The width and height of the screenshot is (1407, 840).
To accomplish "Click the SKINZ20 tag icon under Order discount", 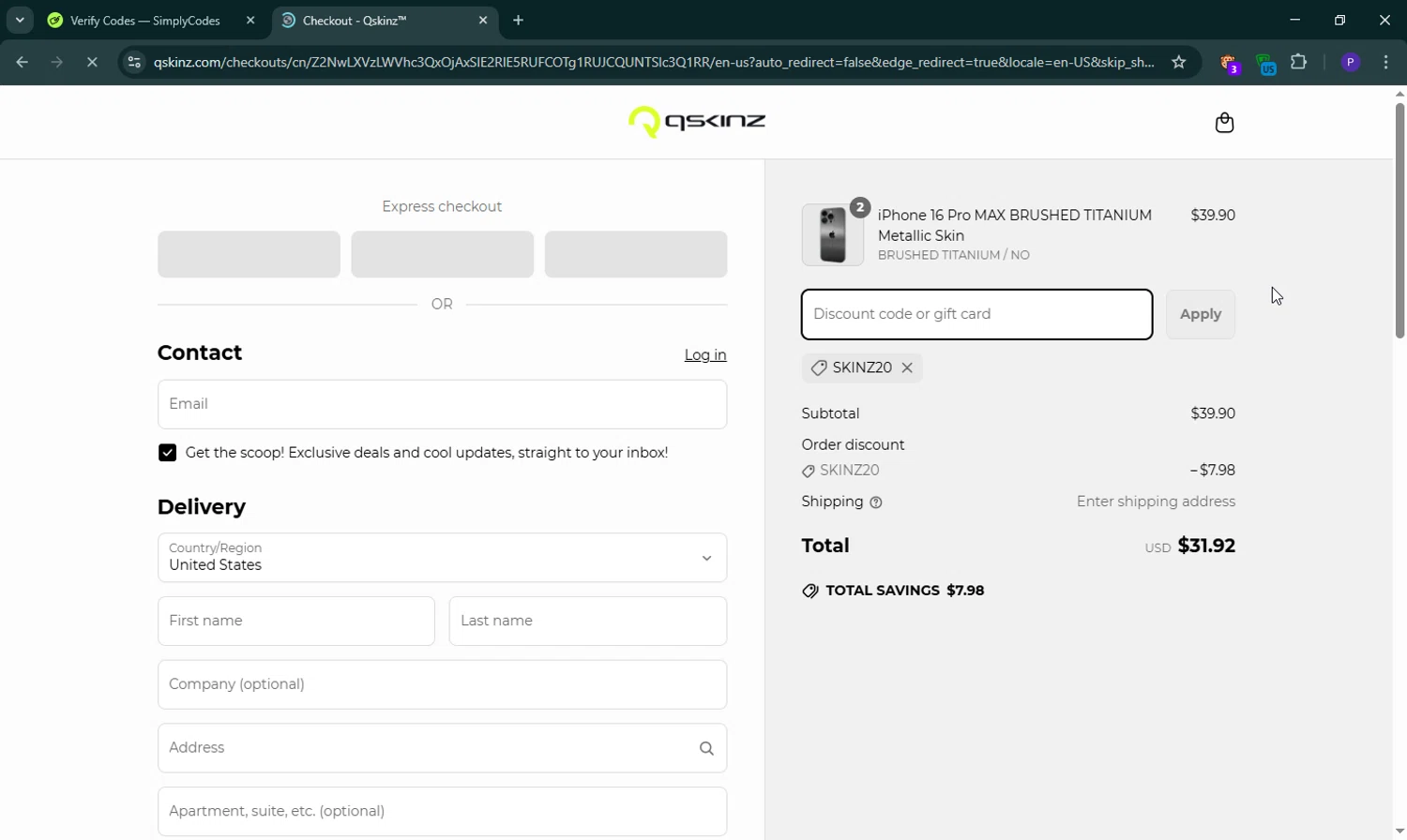I will coord(809,471).
